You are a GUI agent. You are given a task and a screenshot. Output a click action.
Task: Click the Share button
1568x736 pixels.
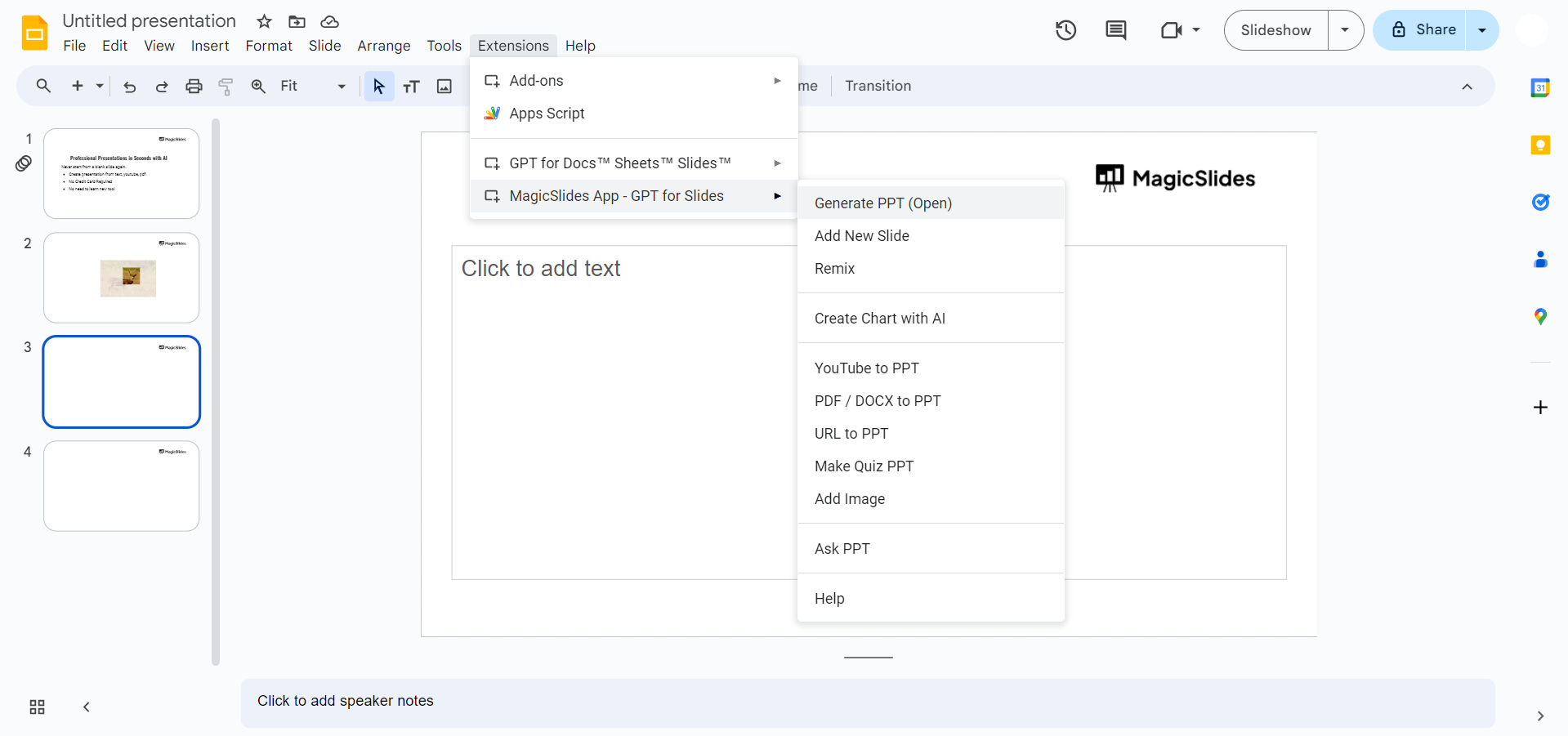click(x=1420, y=30)
